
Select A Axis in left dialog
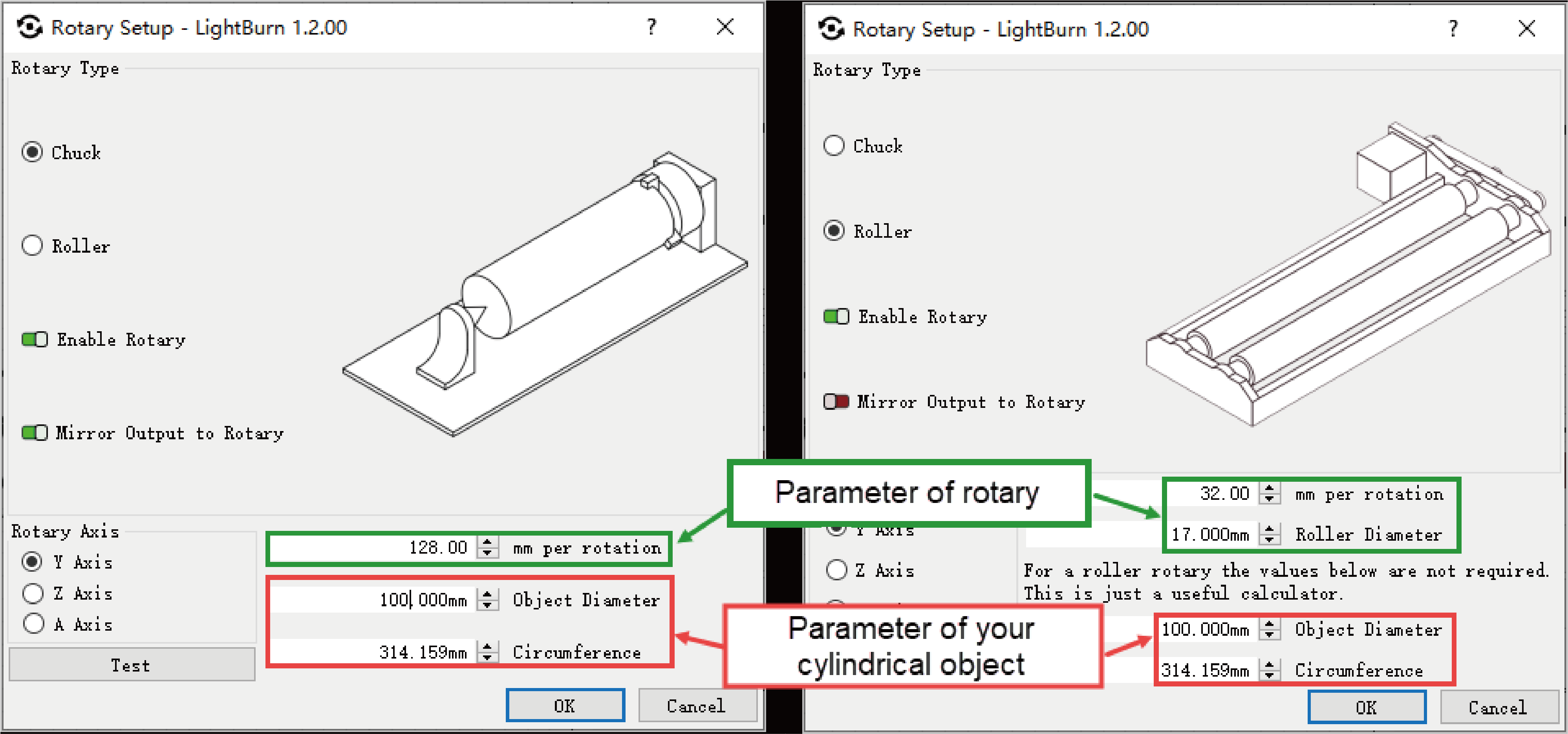(x=67, y=624)
